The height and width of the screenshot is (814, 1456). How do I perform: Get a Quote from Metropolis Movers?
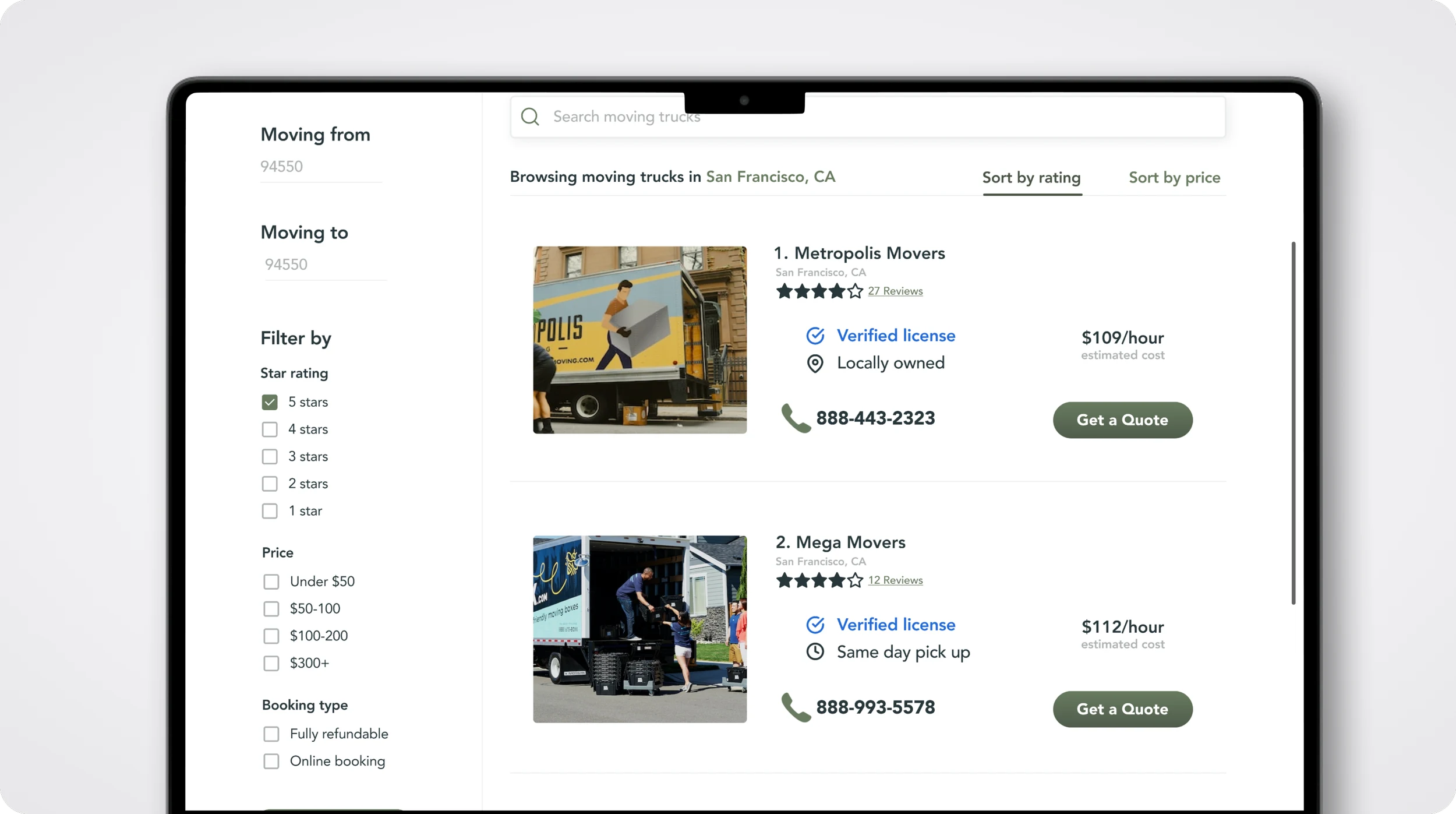pos(1122,420)
